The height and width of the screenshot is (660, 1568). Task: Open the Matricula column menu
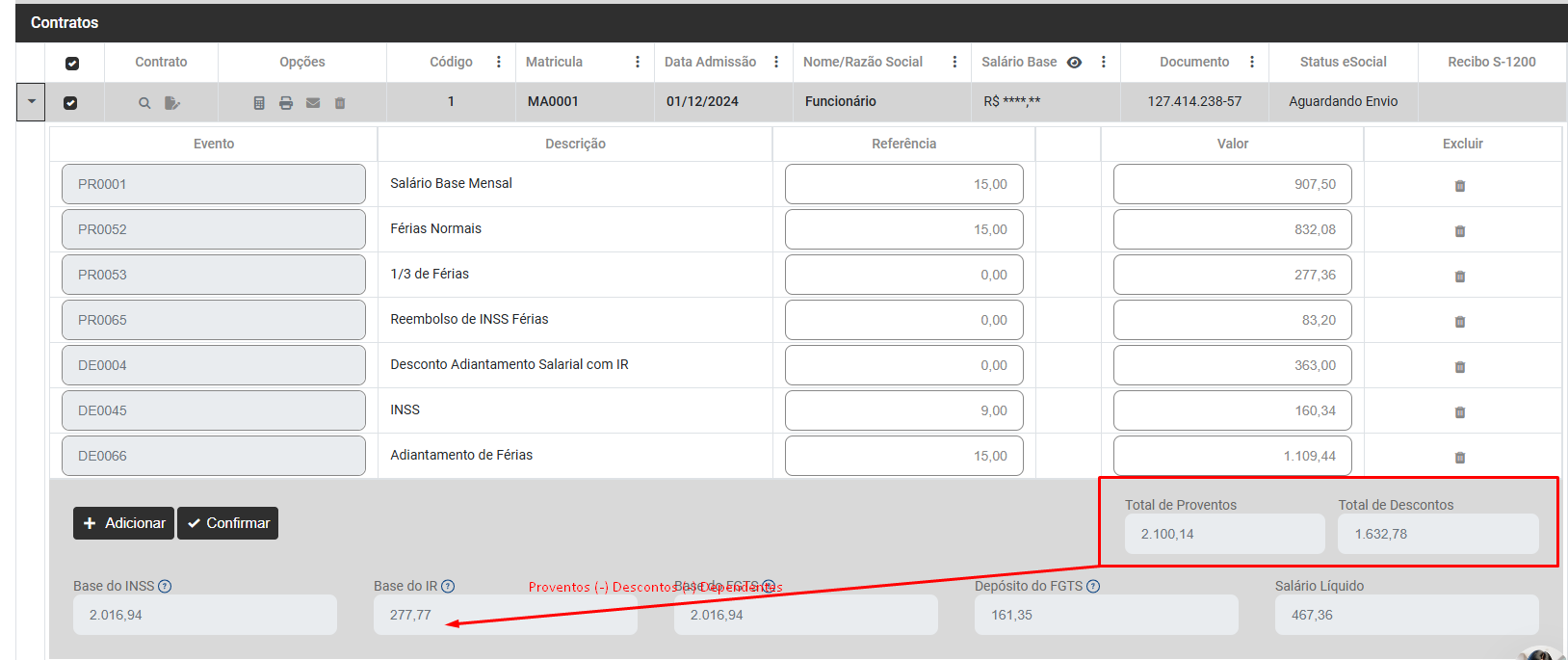point(638,62)
